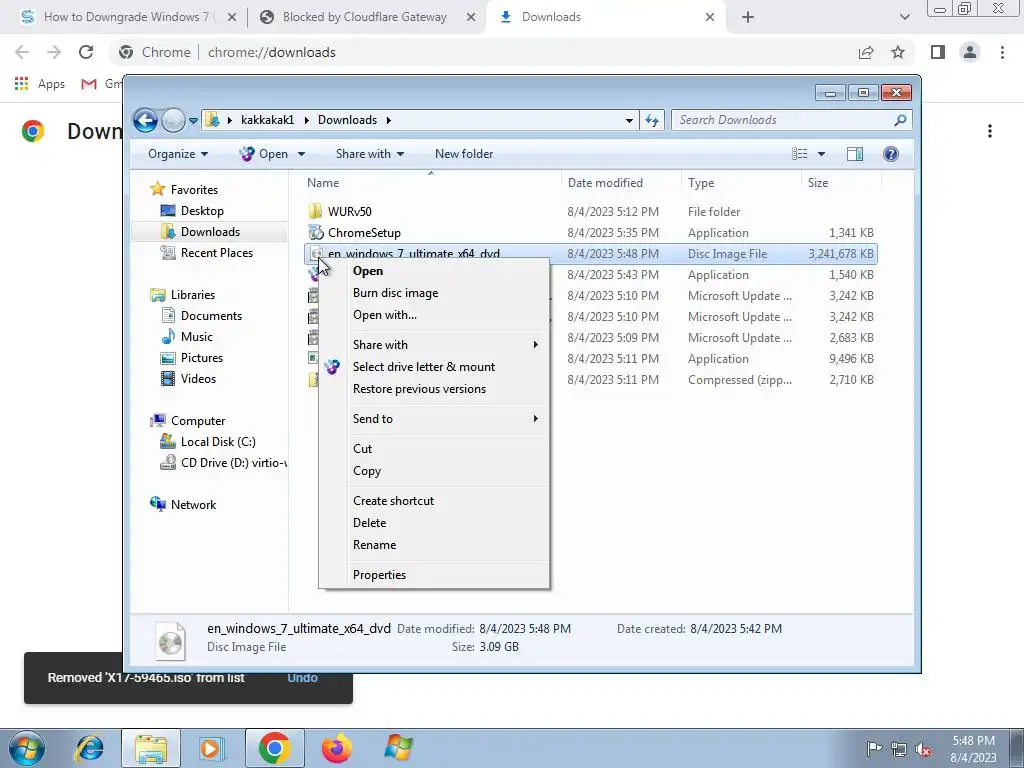This screenshot has width=1024, height=768.
Task: Open Chrome profile avatar icon
Action: click(x=970, y=52)
